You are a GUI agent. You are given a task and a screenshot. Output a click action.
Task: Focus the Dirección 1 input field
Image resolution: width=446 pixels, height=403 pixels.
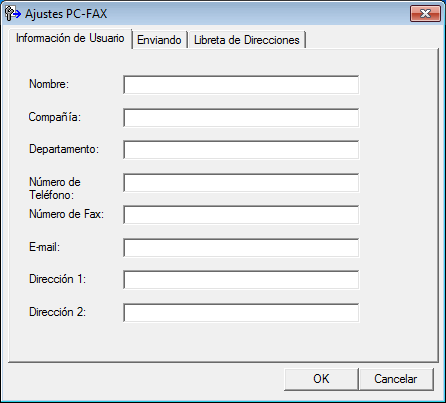click(241, 280)
